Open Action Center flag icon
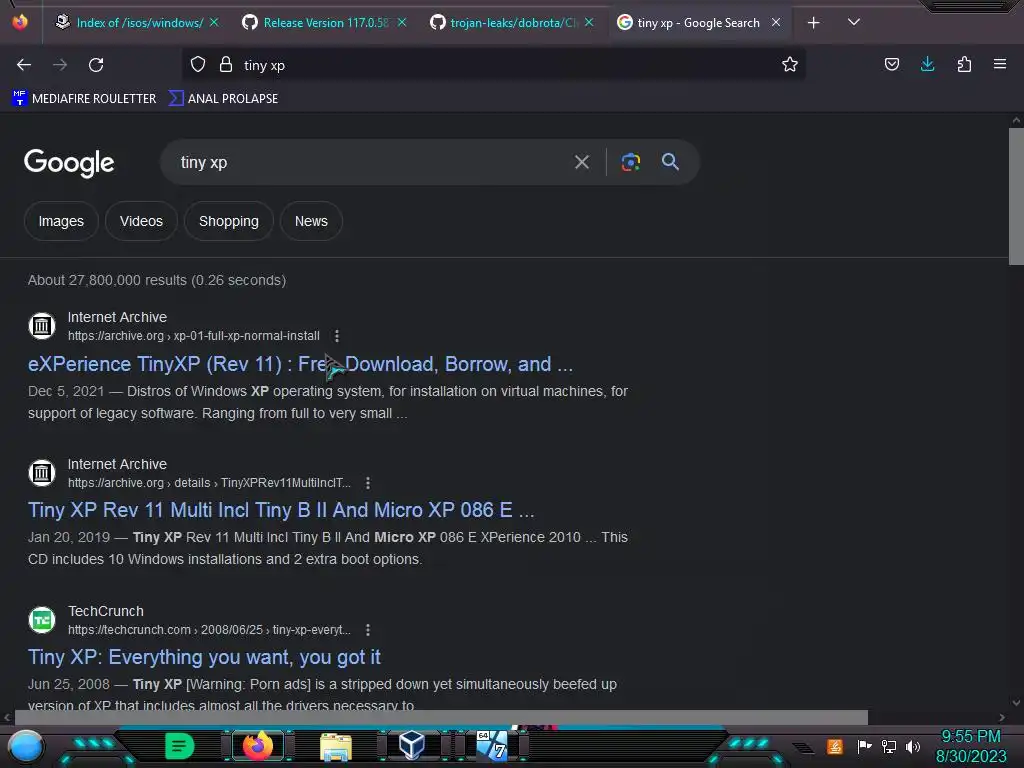The height and width of the screenshot is (768, 1024). (864, 746)
